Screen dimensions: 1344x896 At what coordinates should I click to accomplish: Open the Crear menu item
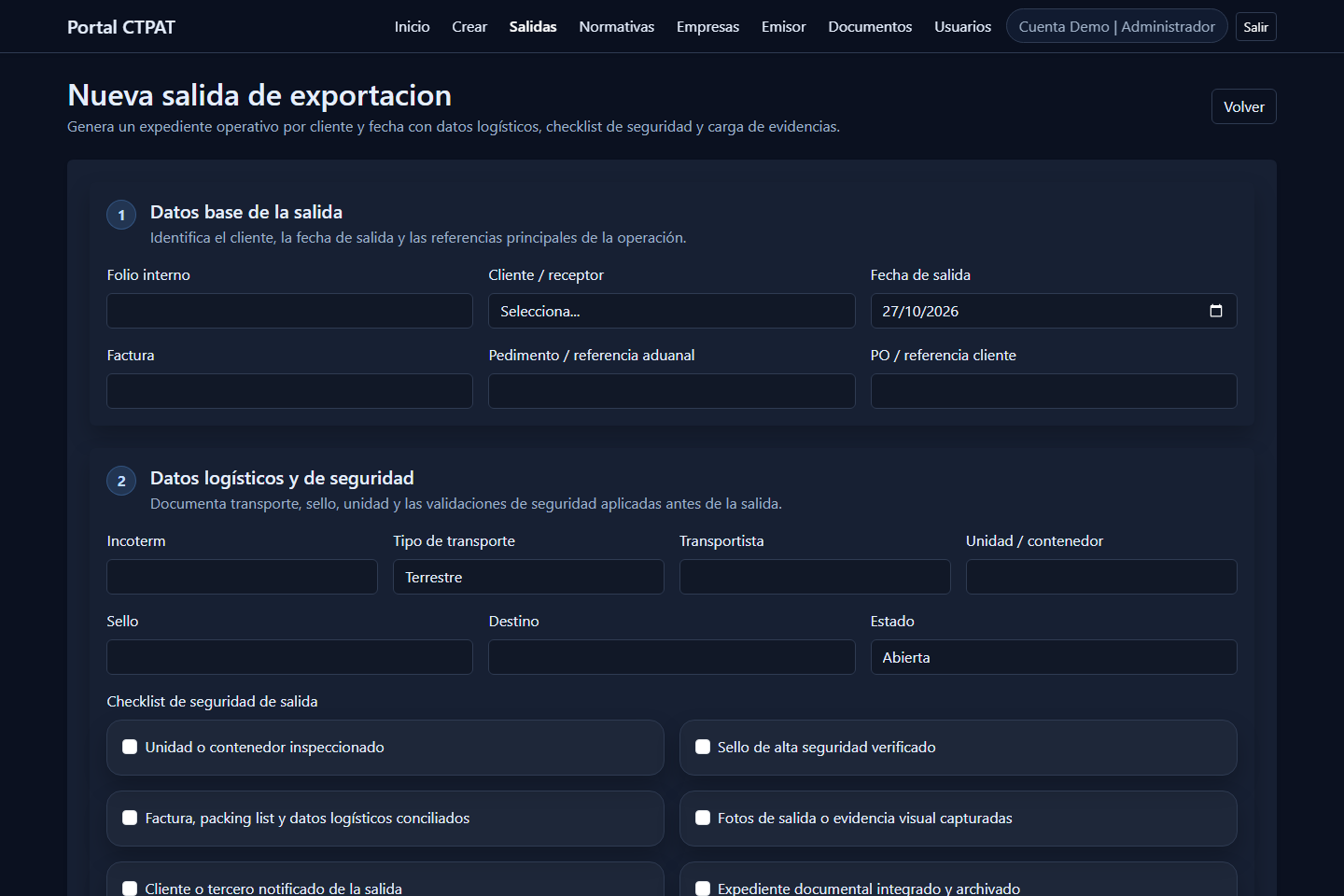coord(469,26)
